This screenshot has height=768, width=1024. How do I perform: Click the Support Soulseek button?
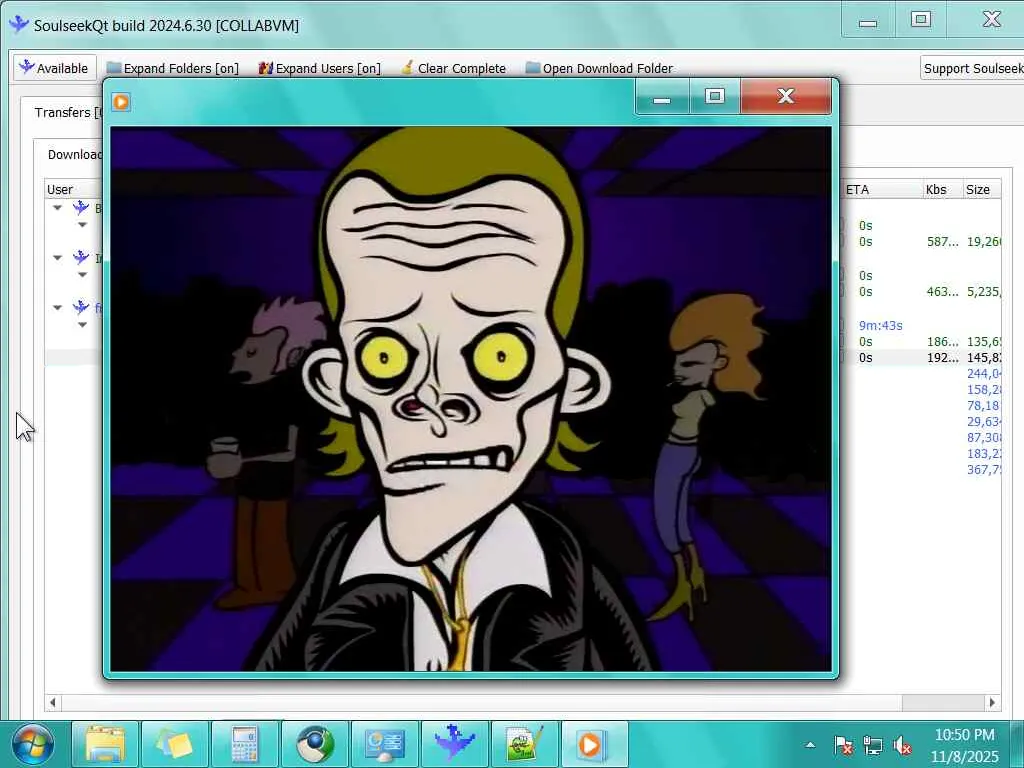[x=972, y=68]
